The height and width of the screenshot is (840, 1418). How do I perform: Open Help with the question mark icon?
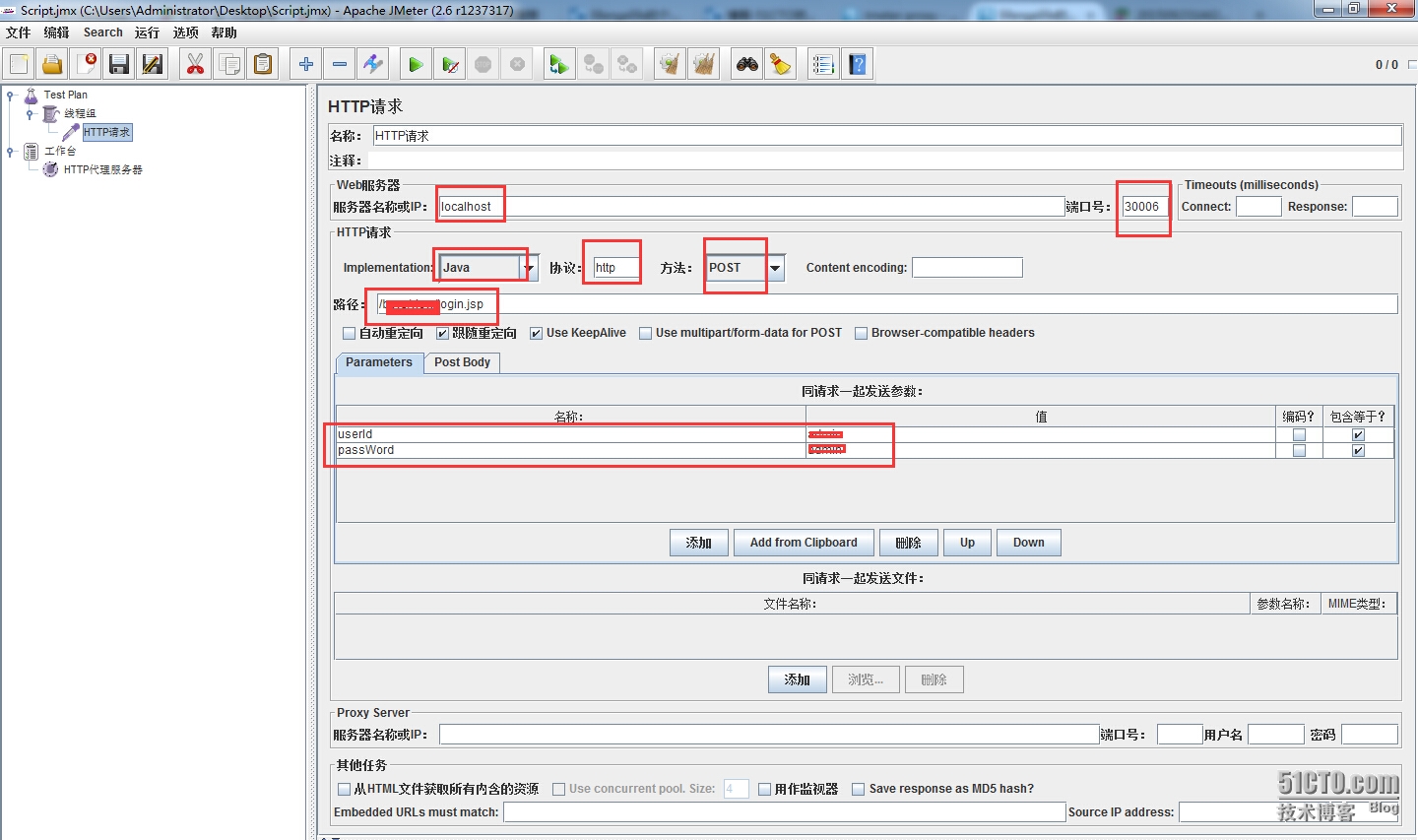(x=858, y=64)
